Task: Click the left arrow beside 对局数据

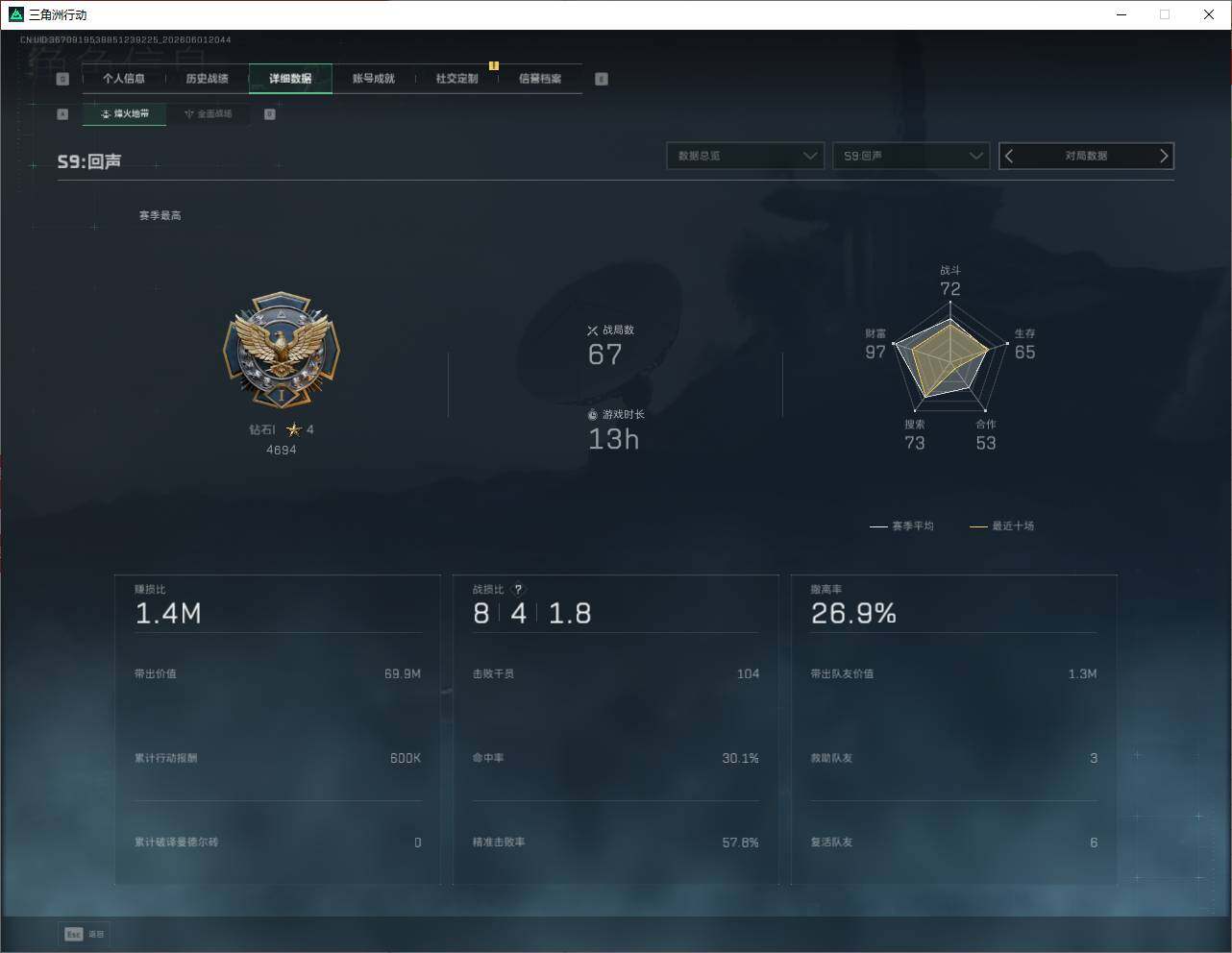Action: 1009,156
